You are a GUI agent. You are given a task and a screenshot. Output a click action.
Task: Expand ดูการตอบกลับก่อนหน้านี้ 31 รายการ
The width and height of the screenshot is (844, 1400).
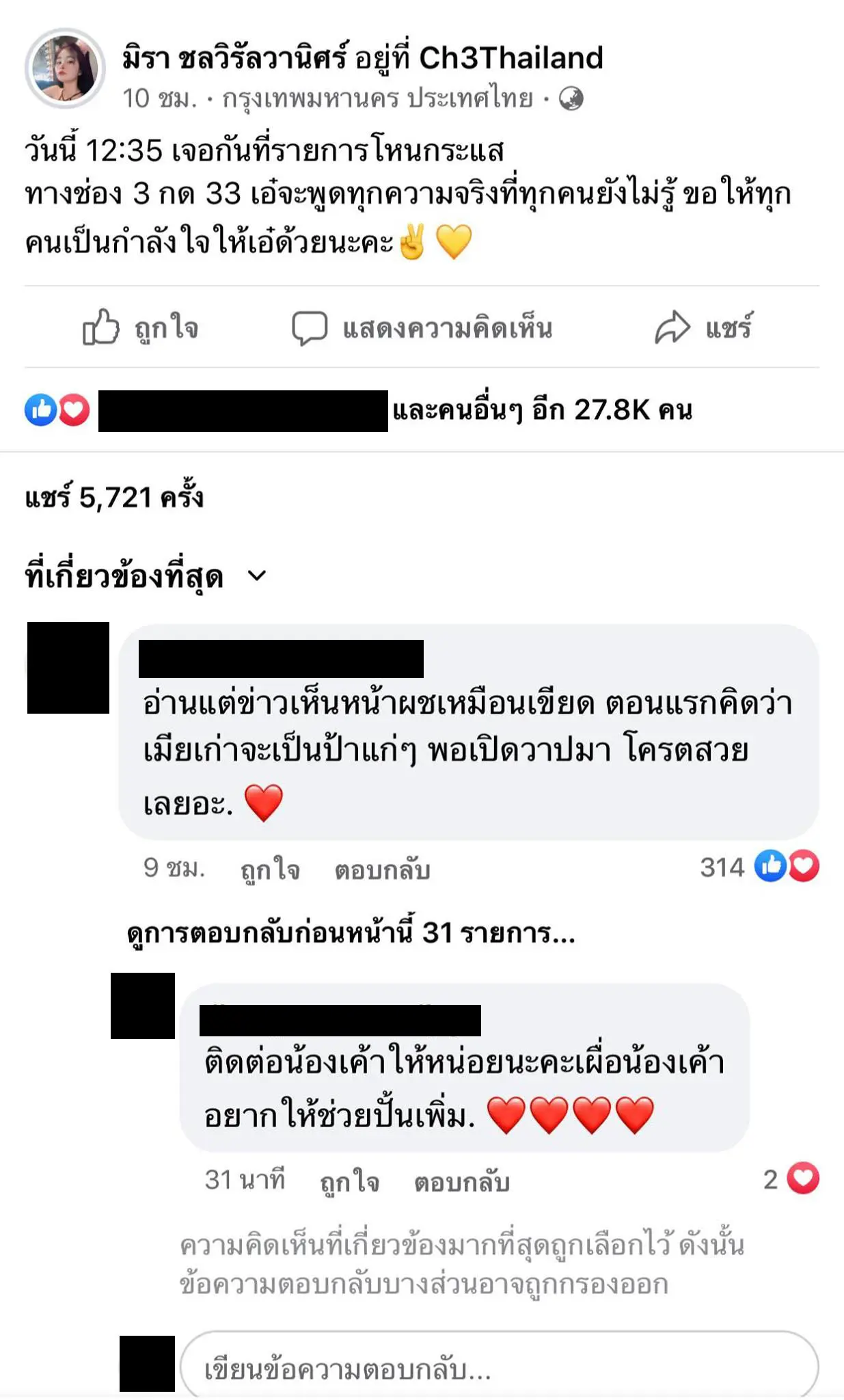click(x=351, y=932)
